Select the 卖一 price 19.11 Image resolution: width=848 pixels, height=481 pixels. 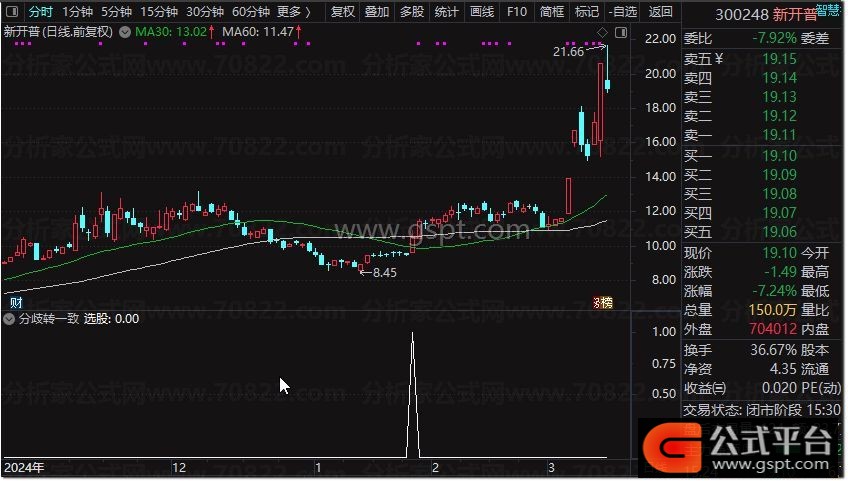pos(779,135)
